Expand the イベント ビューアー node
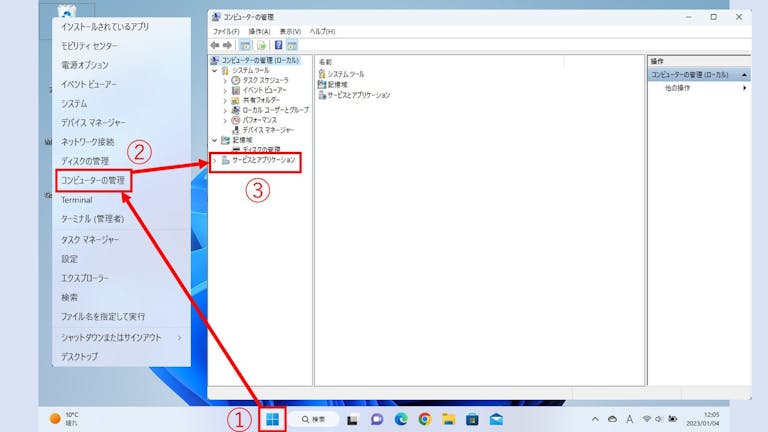The image size is (768, 432). pos(225,91)
